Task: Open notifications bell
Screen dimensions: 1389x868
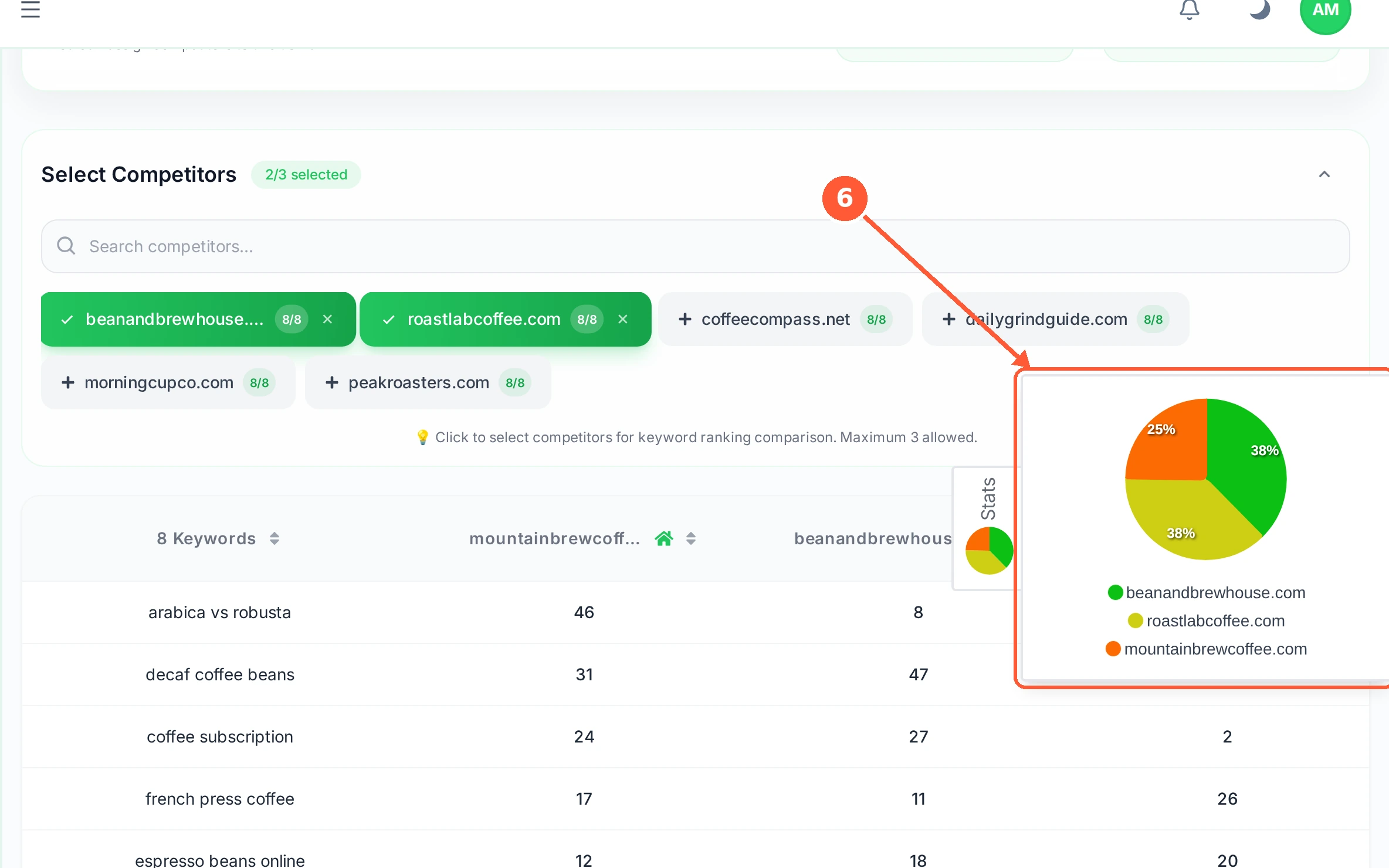Action: [1189, 9]
